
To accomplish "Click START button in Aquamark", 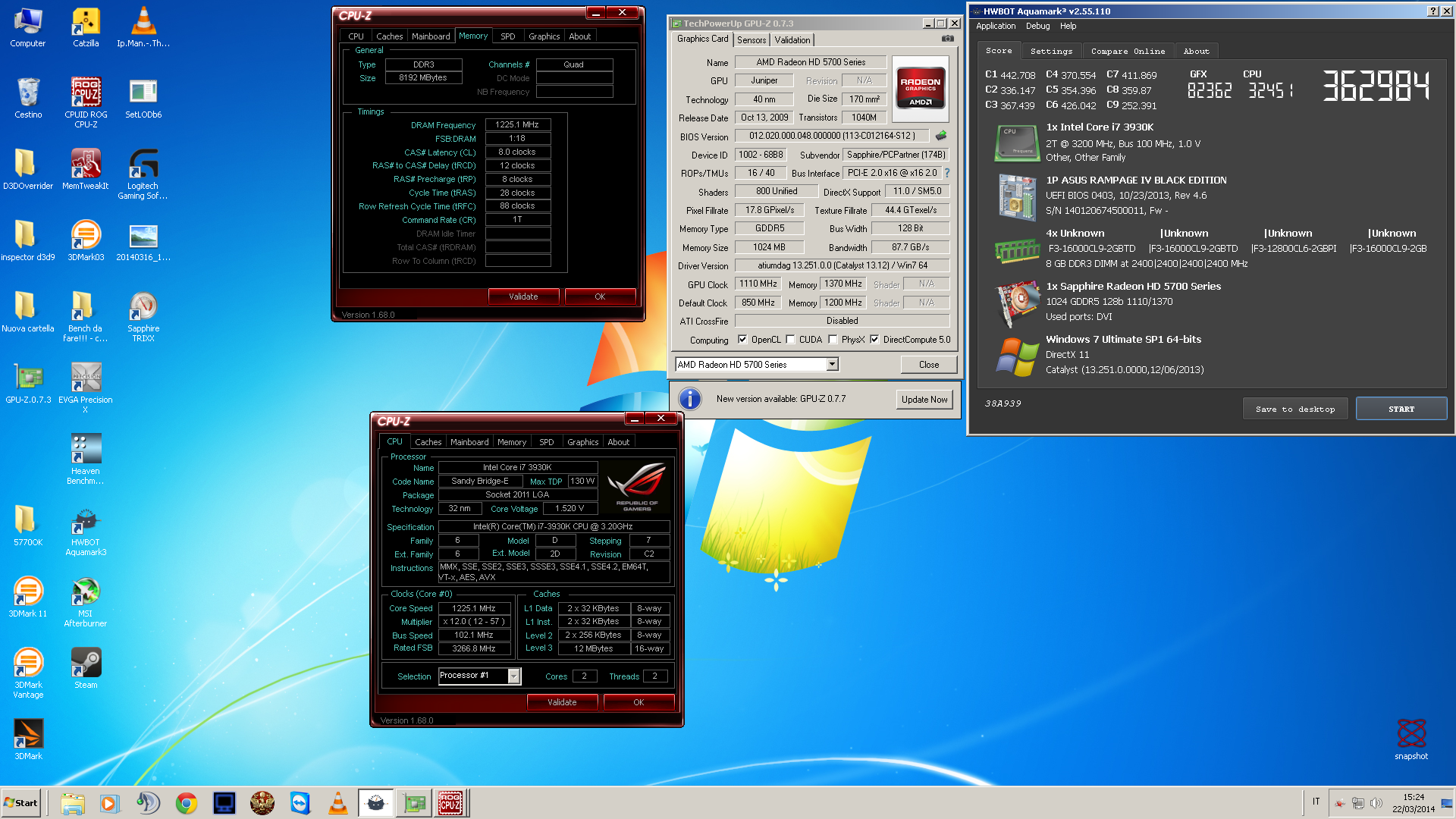I will point(1401,409).
